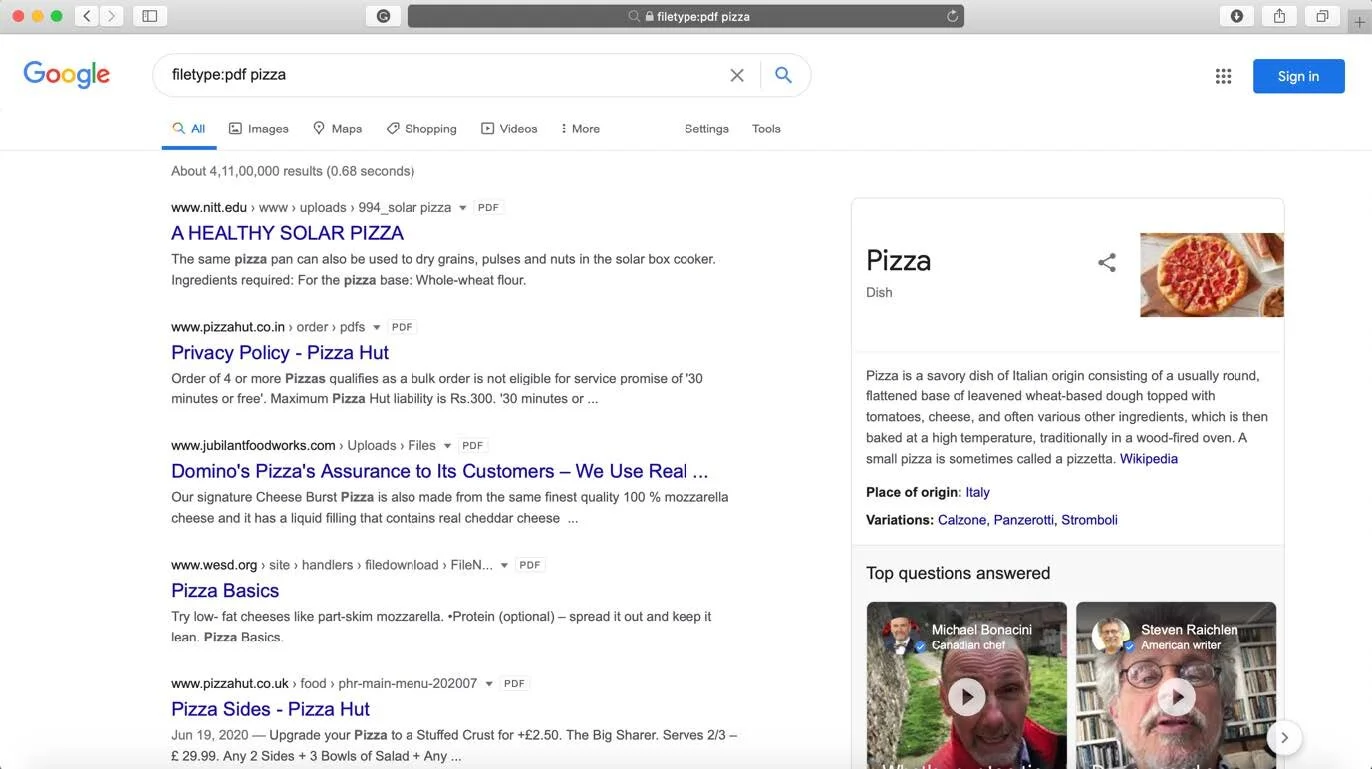Click the Safari address bar
Viewport: 1372px width, 769px height.
(x=685, y=16)
